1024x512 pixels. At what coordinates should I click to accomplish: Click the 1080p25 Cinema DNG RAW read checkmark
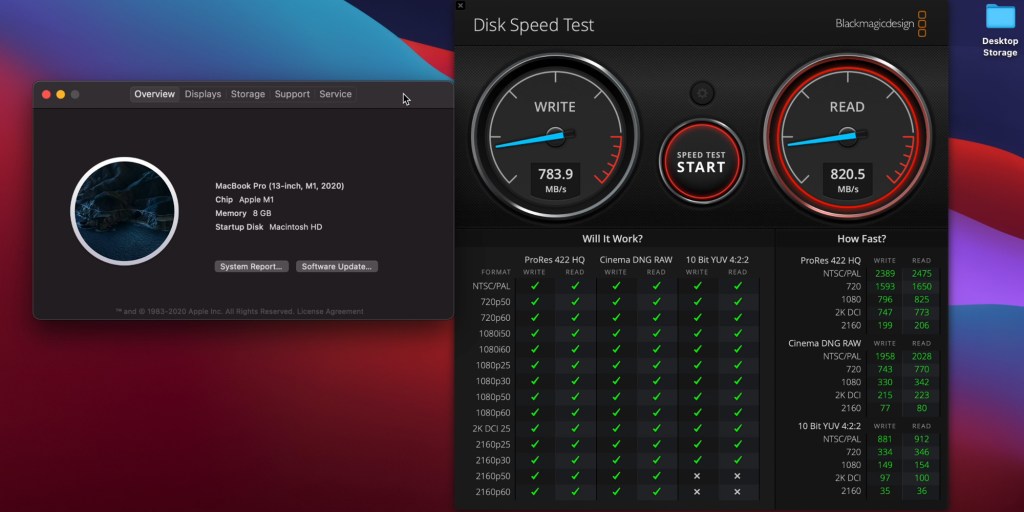click(656, 365)
